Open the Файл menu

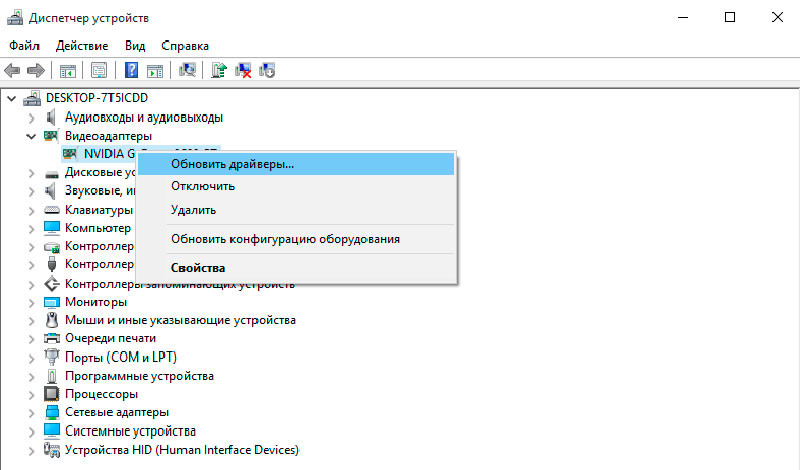(24, 46)
